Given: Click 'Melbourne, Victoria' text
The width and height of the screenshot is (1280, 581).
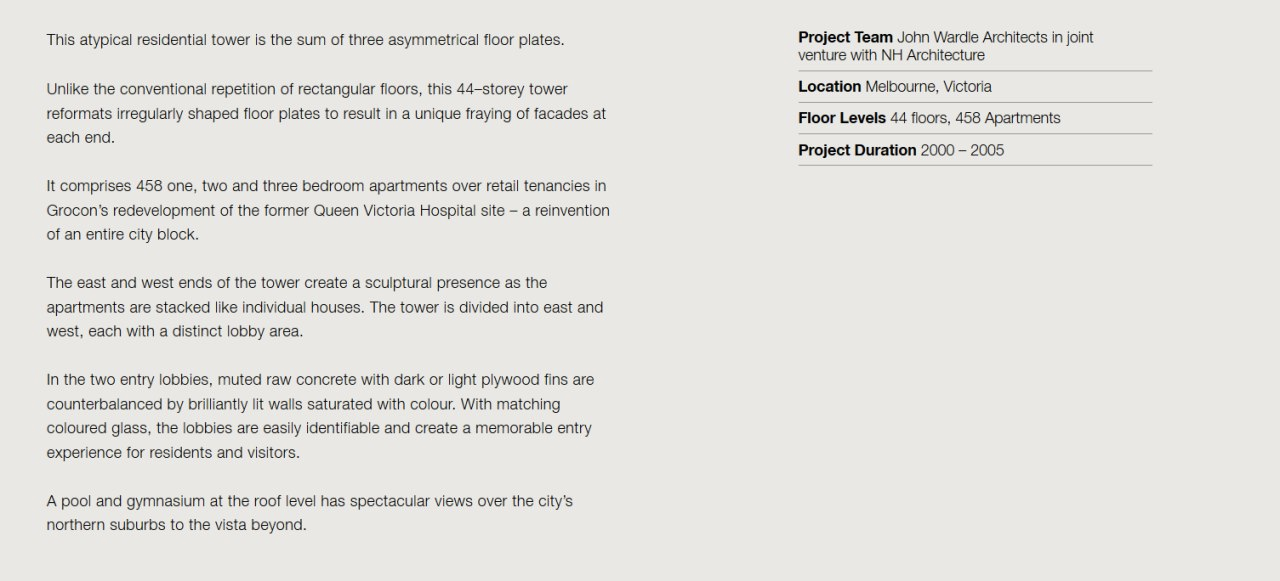Looking at the screenshot, I should (928, 87).
